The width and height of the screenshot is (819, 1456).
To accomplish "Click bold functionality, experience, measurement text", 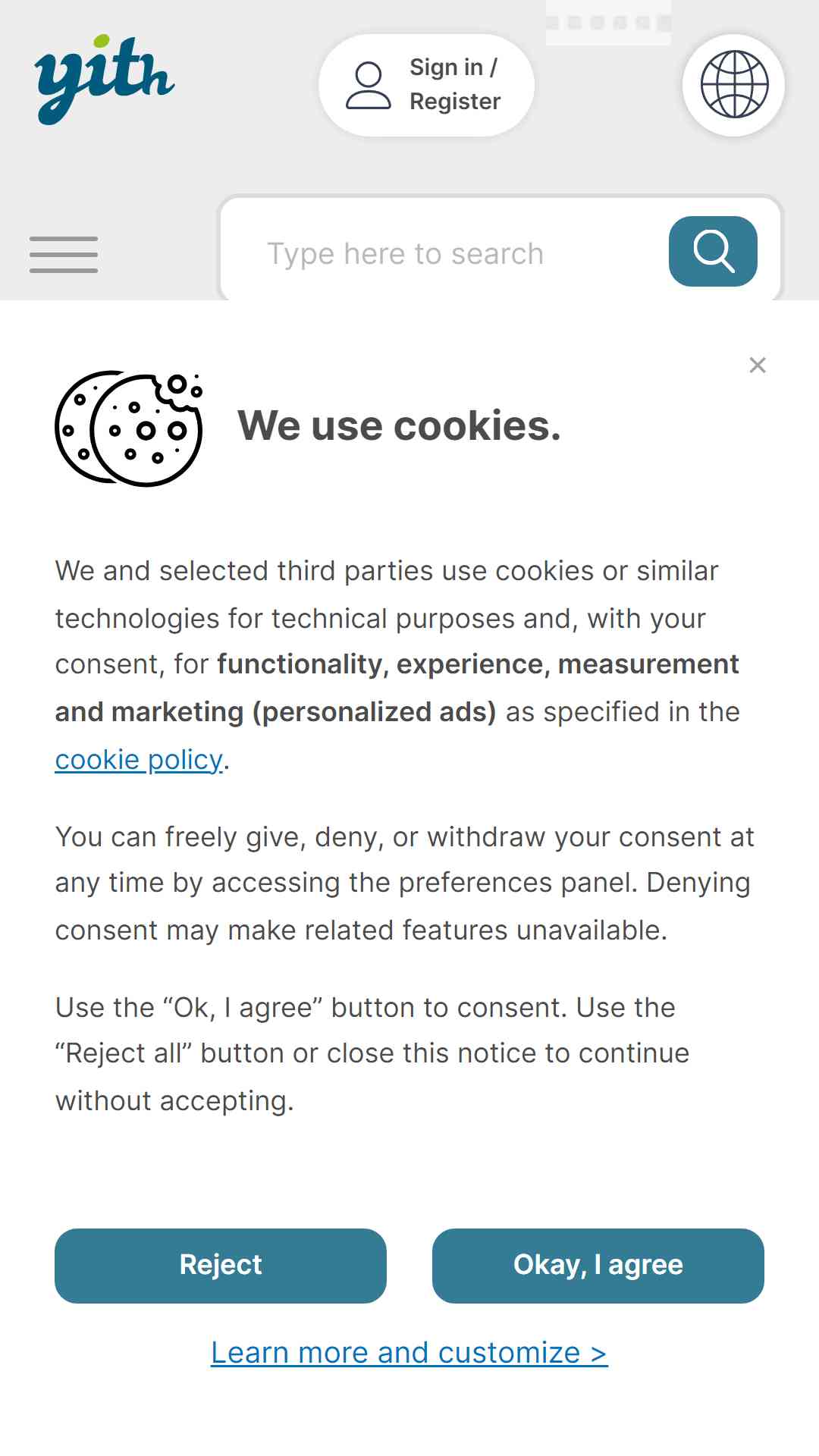I will pos(478,664).
